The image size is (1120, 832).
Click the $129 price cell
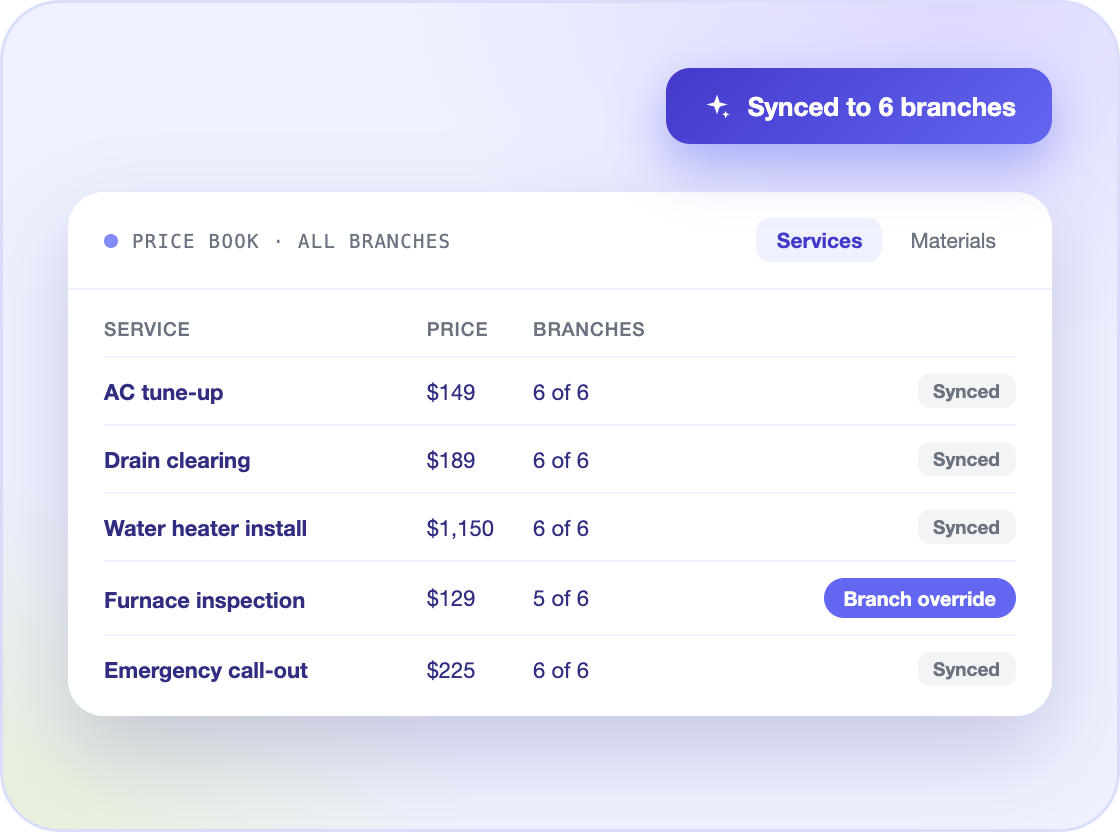pos(451,598)
